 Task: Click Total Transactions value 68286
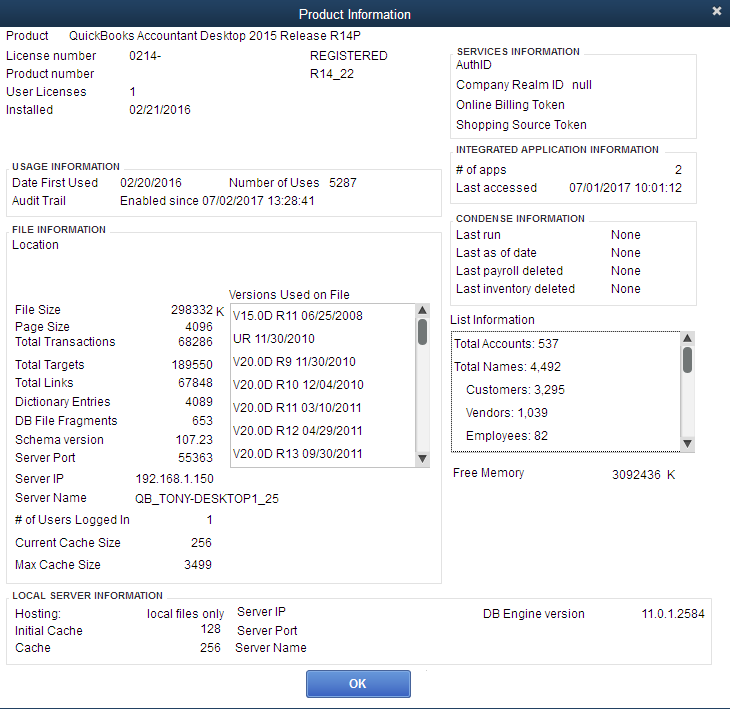pos(195,342)
